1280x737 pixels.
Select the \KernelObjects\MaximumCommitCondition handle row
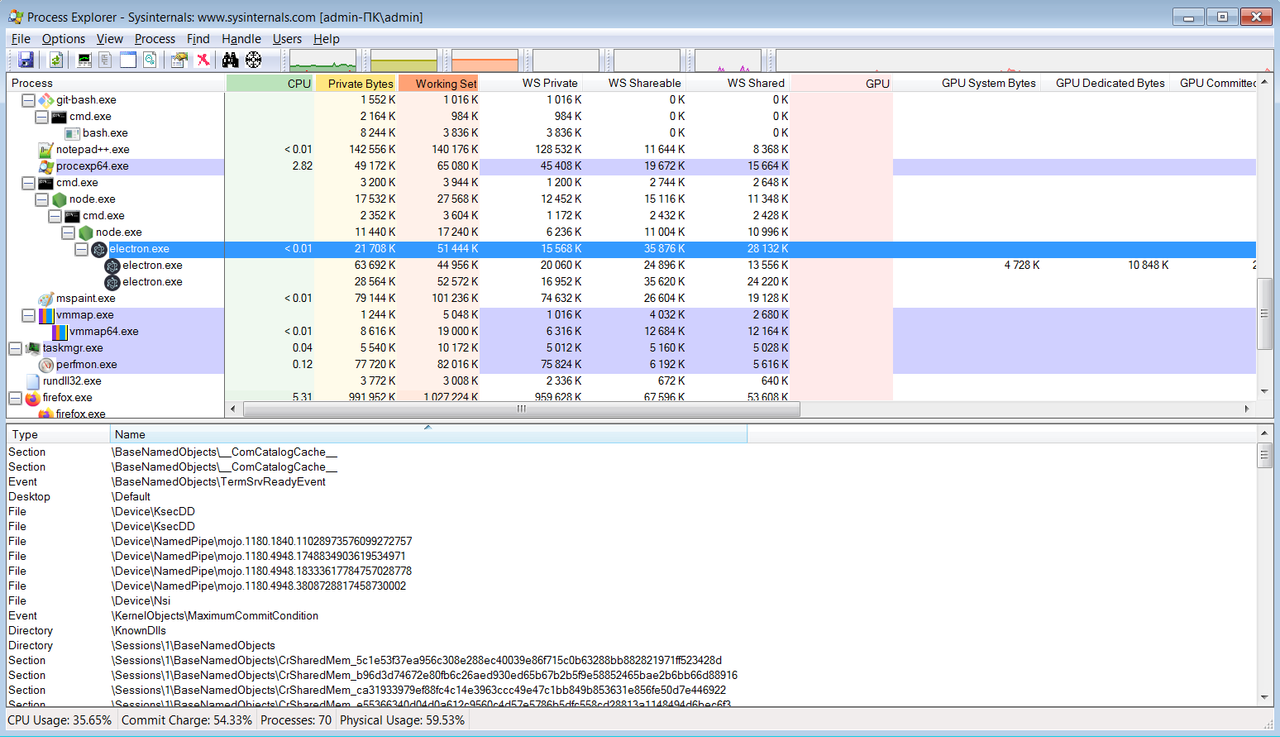[x=630, y=616]
